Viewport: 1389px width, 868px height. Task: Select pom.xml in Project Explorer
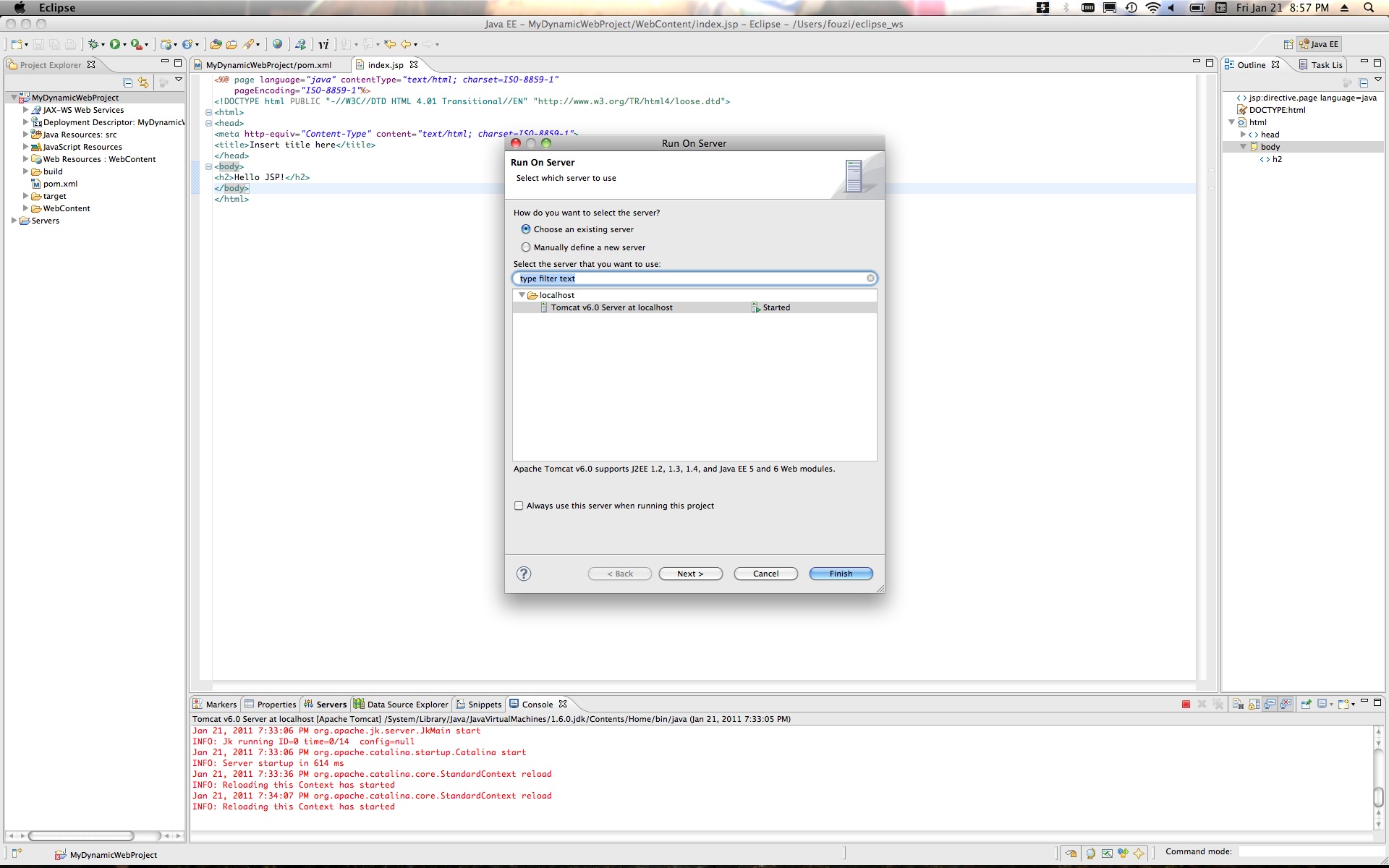coord(60,184)
